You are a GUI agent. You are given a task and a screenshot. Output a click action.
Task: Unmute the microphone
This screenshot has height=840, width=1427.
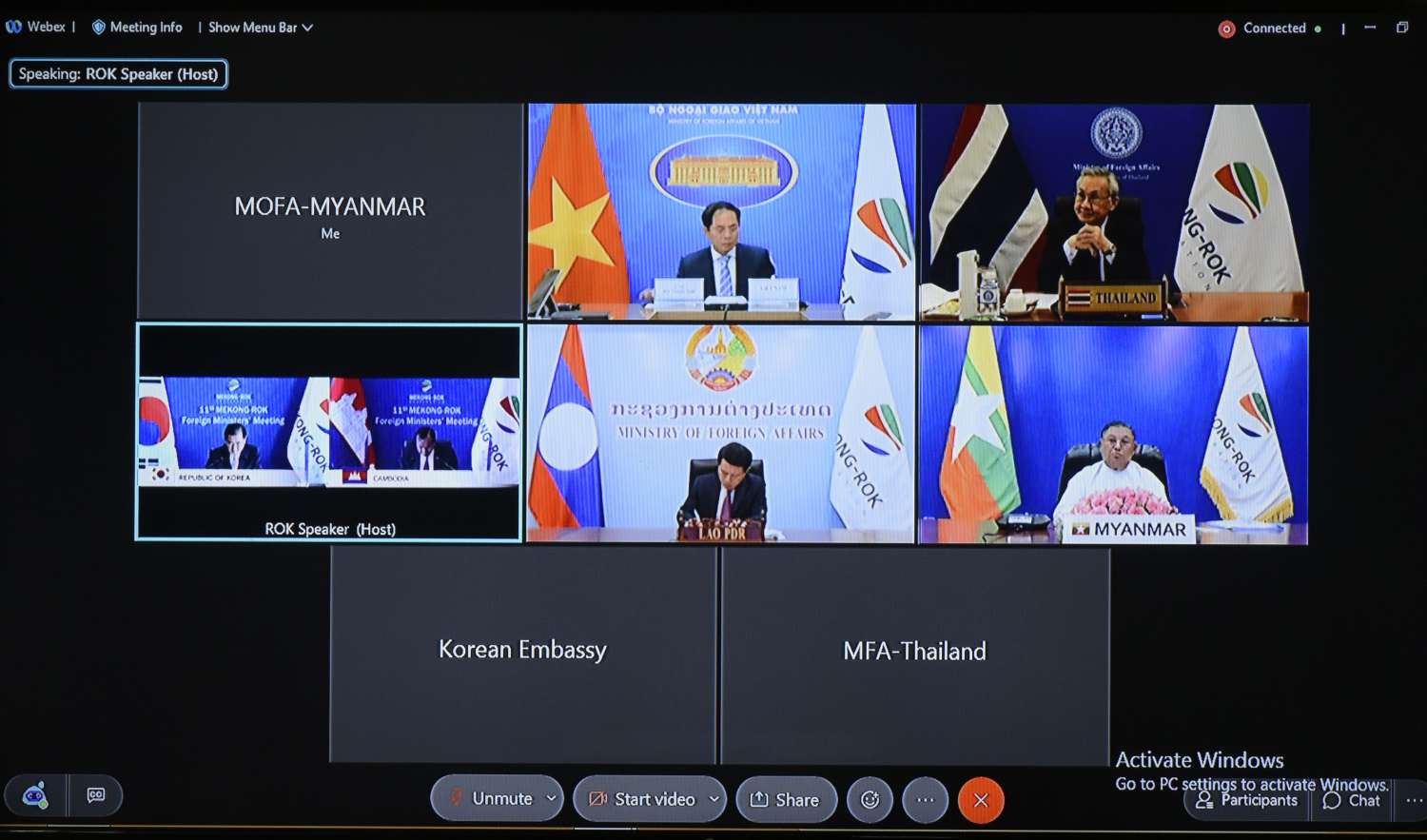pos(490,799)
